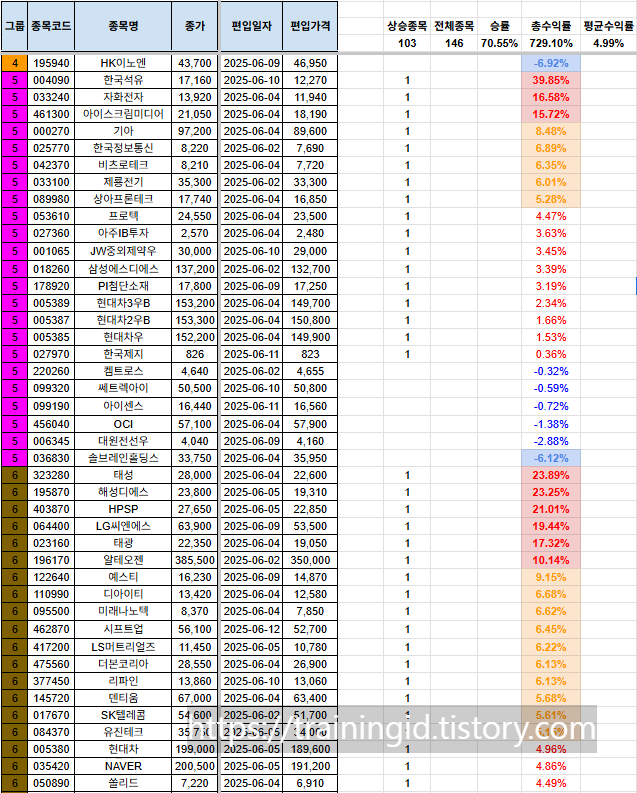637x793 pixels.
Task: Click the NAVER stock name cell
Action: [x=123, y=766]
